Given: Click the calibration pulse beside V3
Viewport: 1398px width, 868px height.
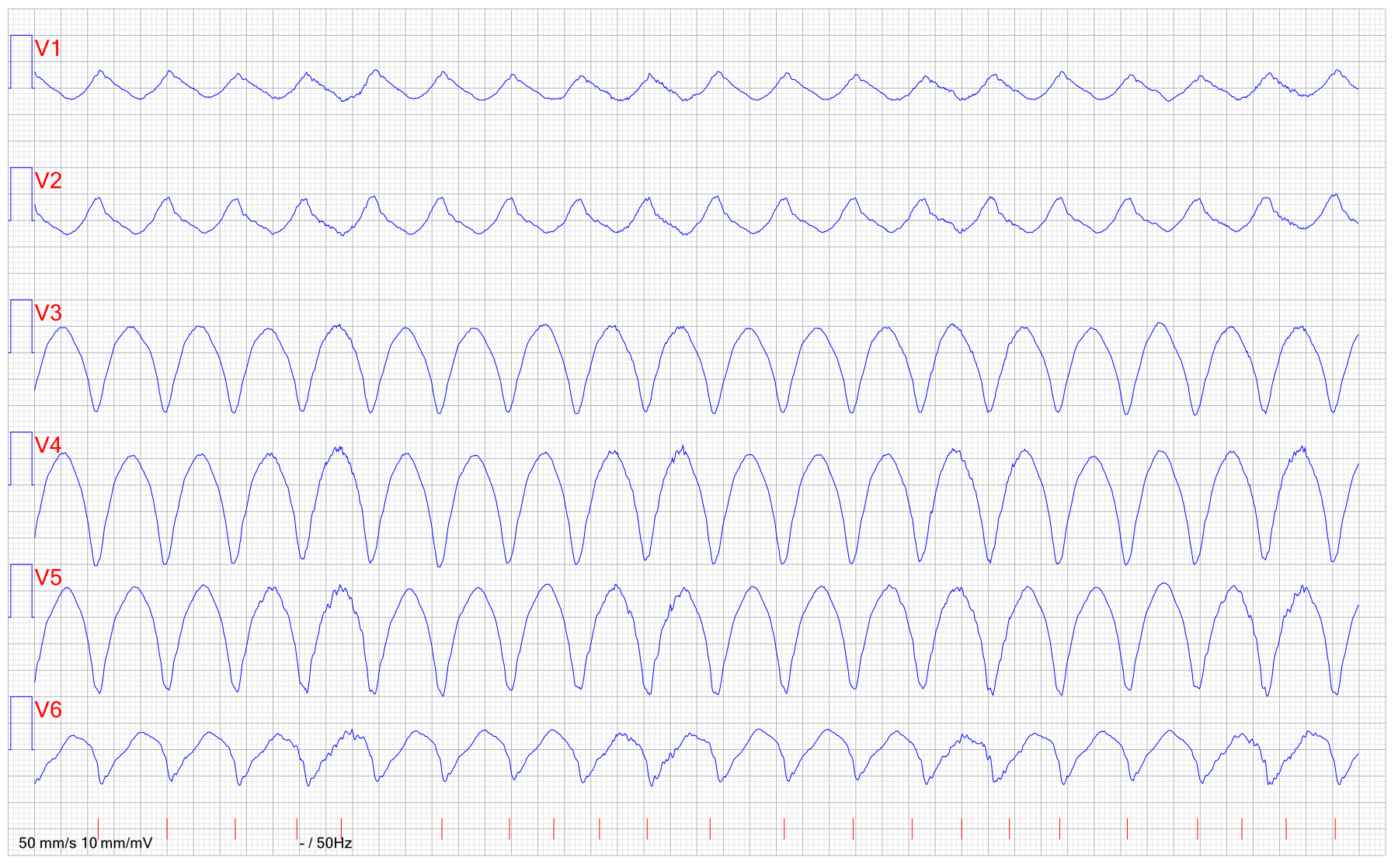Looking at the screenshot, I should pyautogui.click(x=21, y=326).
